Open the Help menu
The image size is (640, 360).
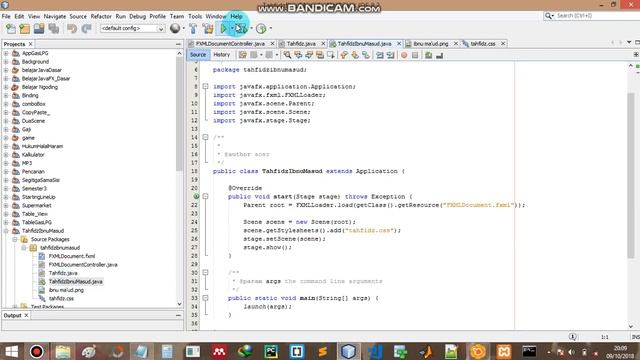(236, 16)
